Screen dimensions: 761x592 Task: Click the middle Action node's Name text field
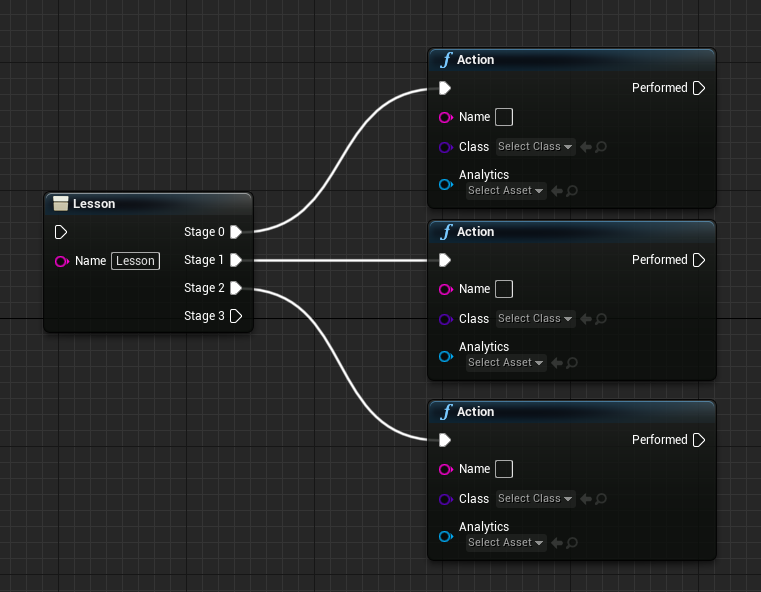[x=504, y=289]
